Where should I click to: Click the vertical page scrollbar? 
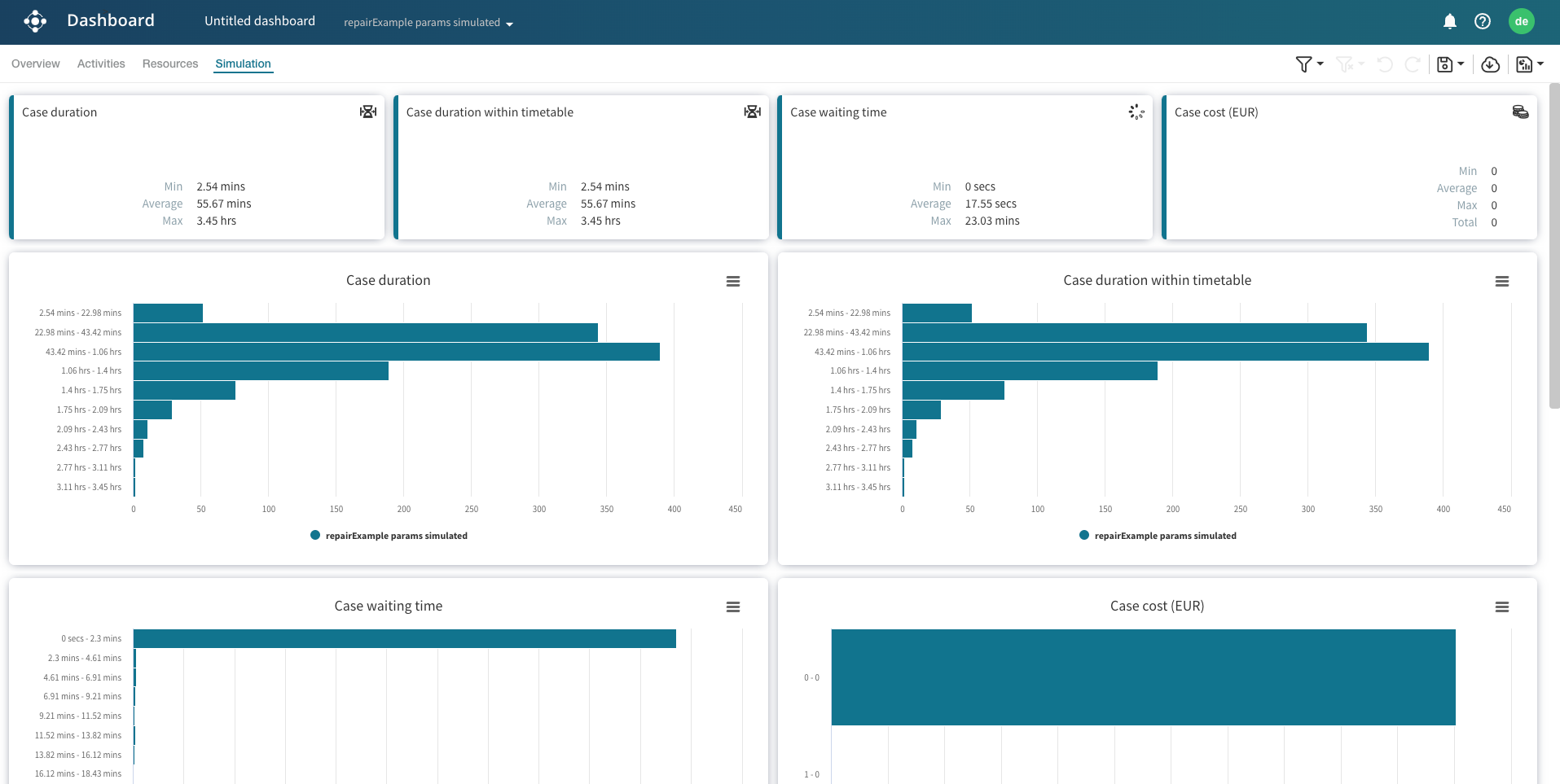[x=1553, y=244]
